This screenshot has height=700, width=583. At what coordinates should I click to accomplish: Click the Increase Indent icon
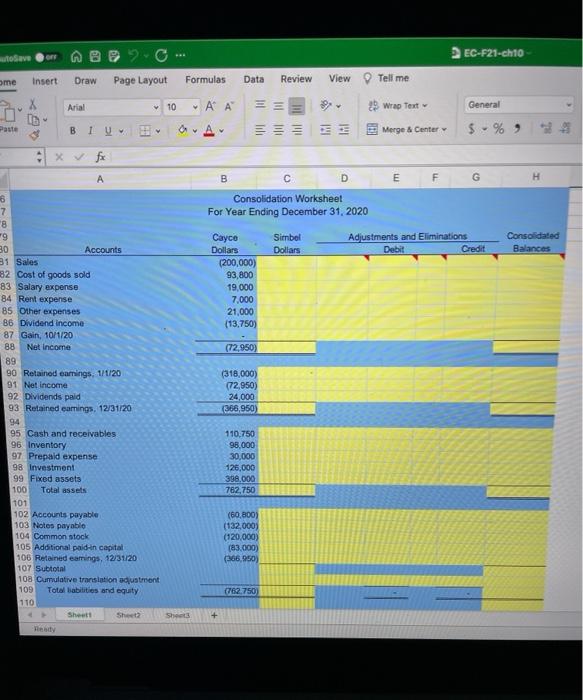click(x=344, y=130)
